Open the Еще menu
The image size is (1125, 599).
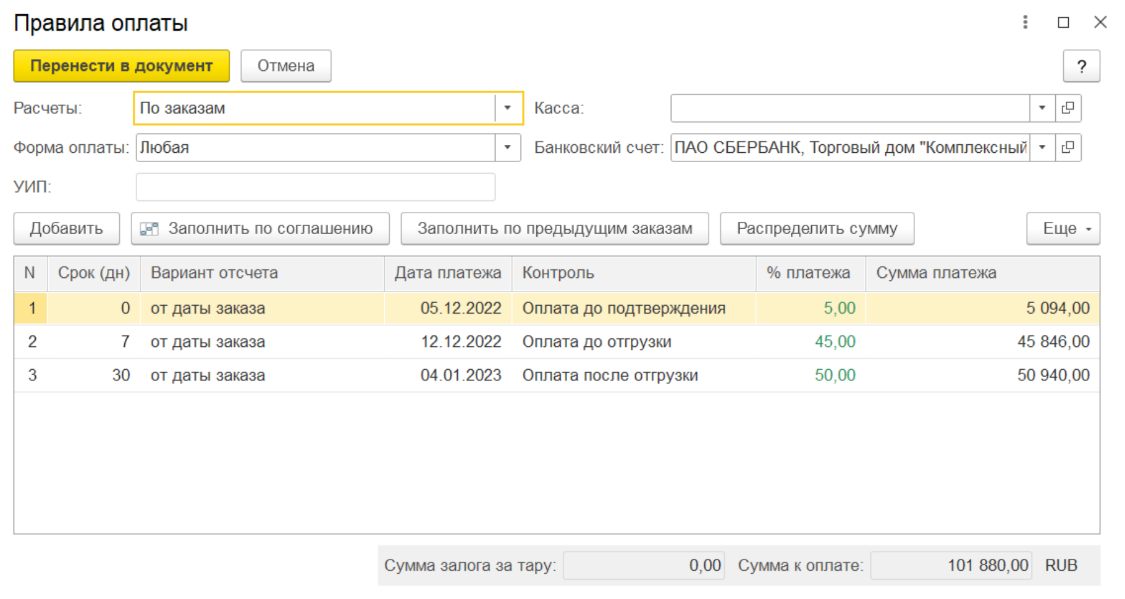click(1063, 229)
